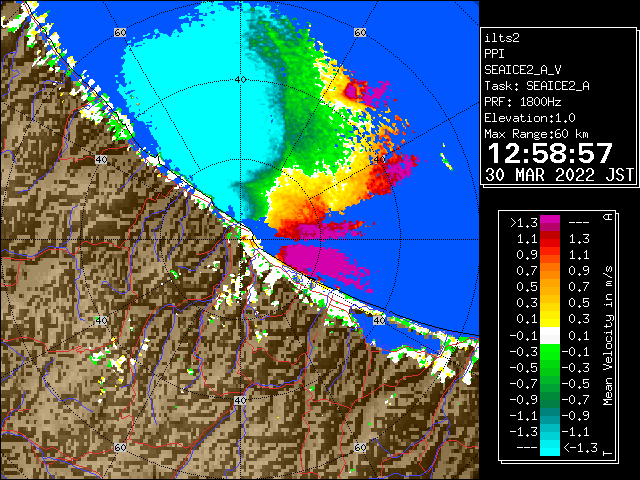
Task: Select the "Elevation:1.0" text
Action: coord(530,118)
